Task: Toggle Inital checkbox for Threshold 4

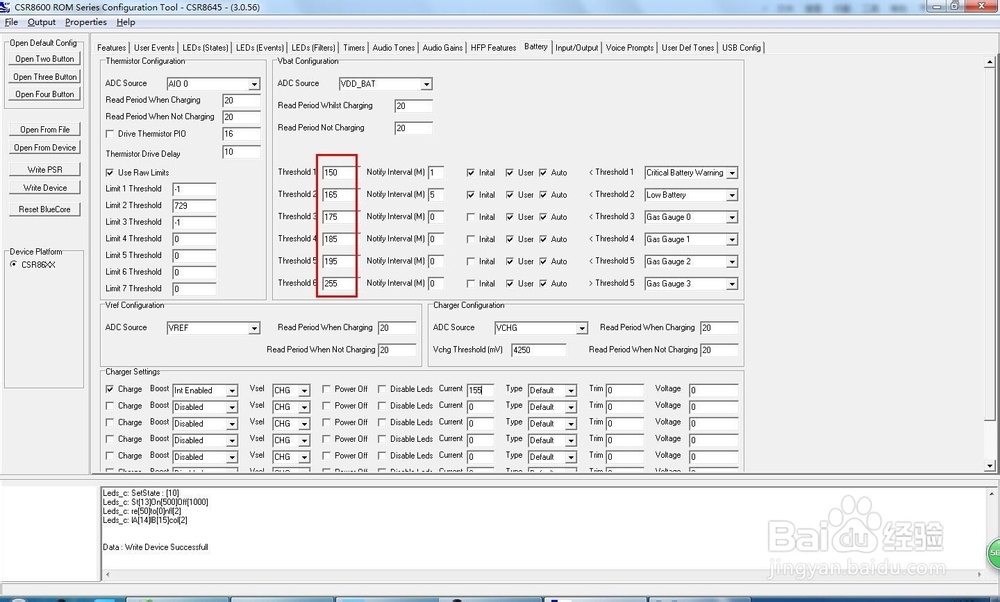Action: tap(471, 239)
